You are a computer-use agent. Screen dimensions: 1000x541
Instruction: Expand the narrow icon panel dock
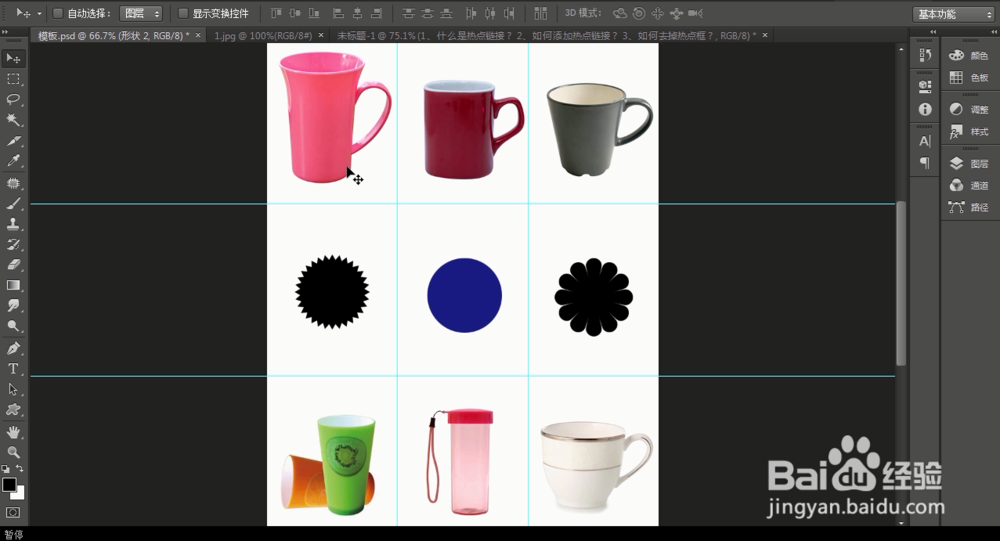tap(933, 31)
